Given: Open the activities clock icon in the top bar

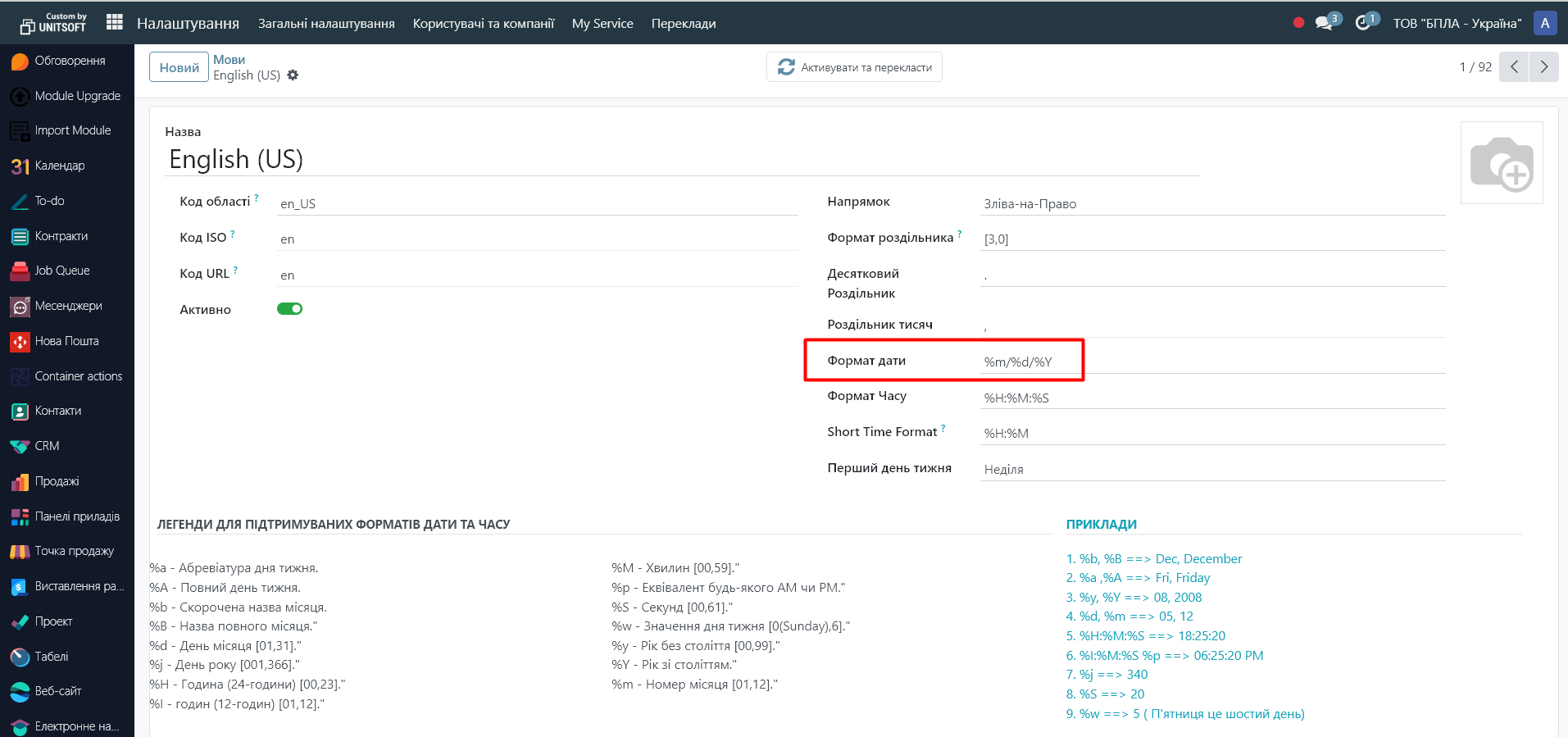Looking at the screenshot, I should tap(1362, 23).
